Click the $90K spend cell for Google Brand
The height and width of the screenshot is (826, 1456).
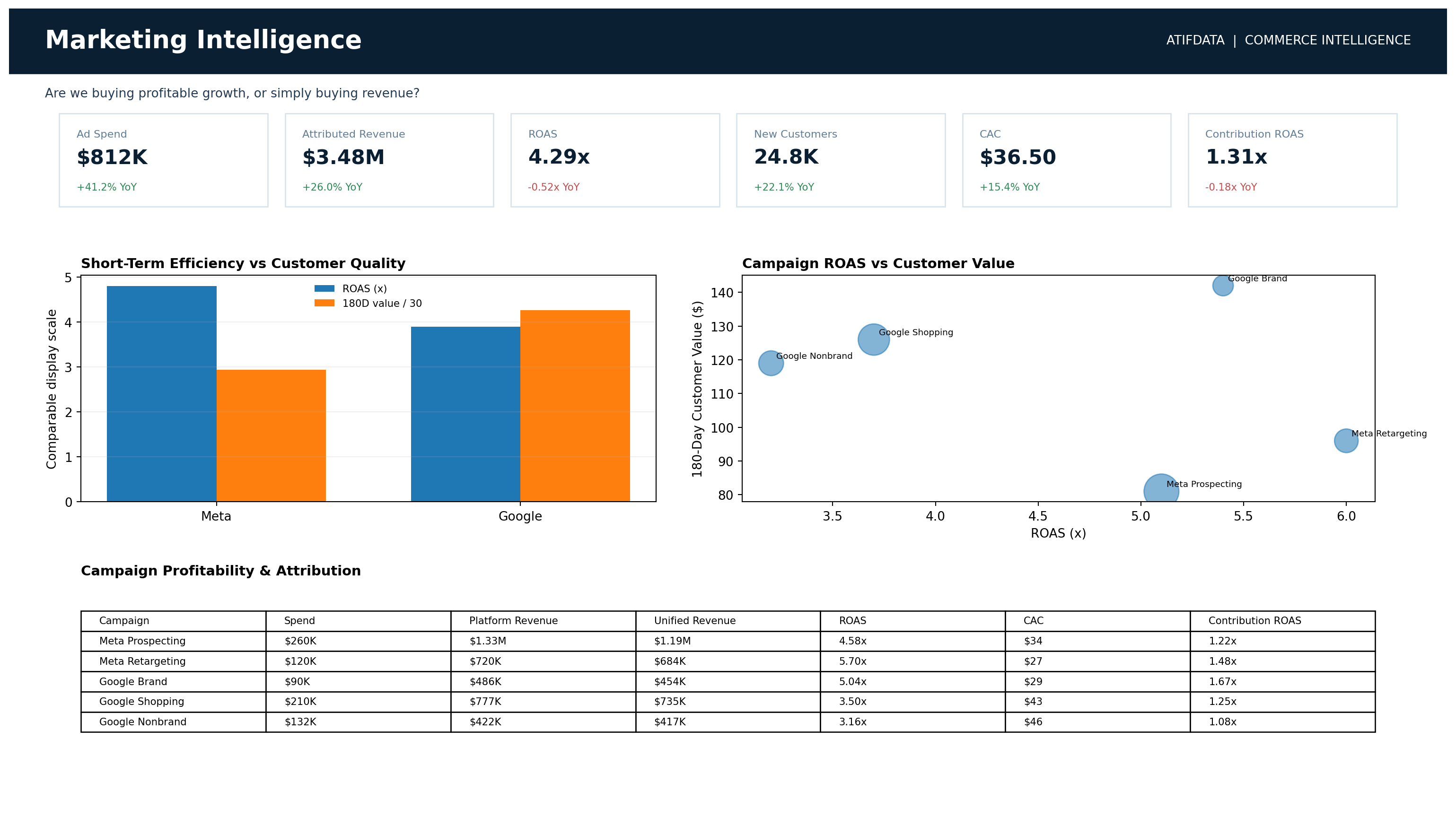(x=359, y=682)
